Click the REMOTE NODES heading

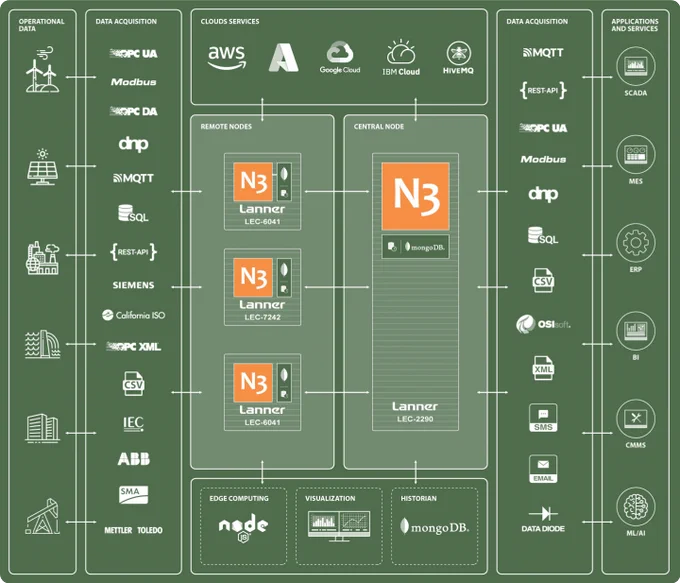[226, 127]
